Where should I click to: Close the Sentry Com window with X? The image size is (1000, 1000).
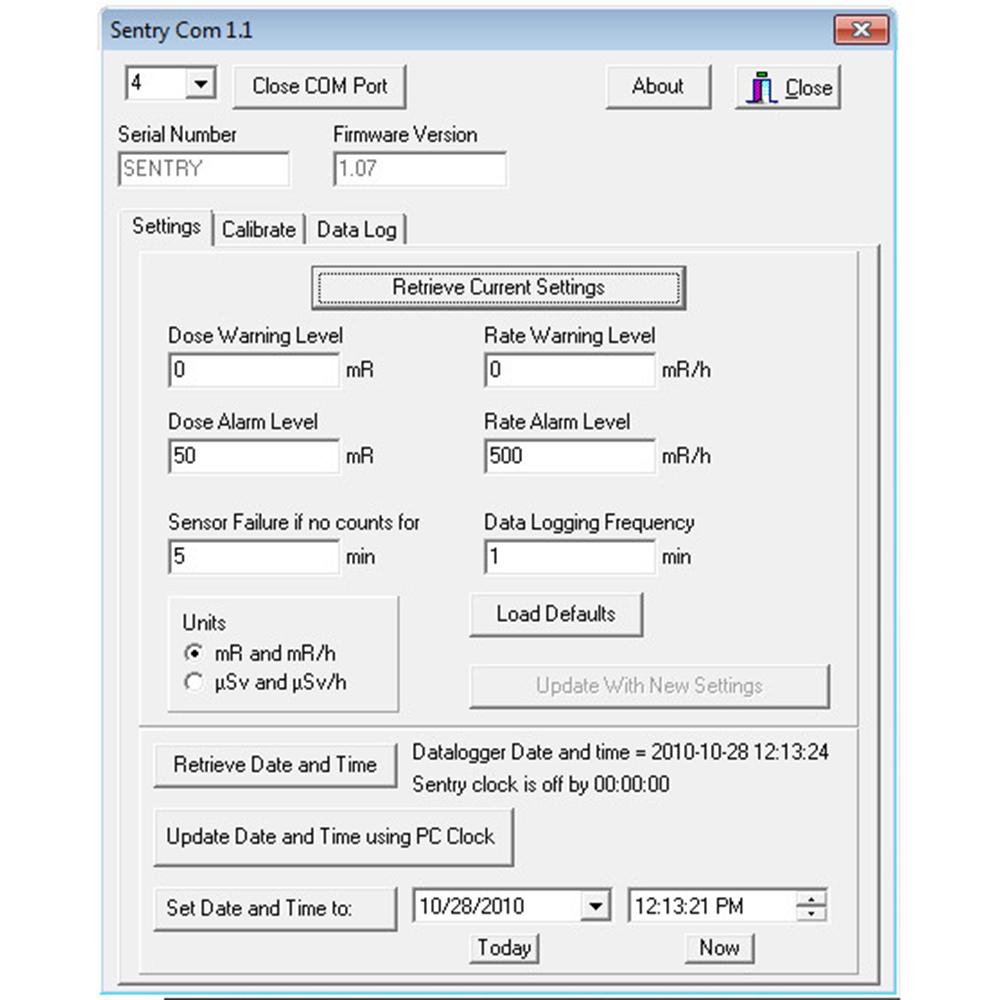pos(861,29)
